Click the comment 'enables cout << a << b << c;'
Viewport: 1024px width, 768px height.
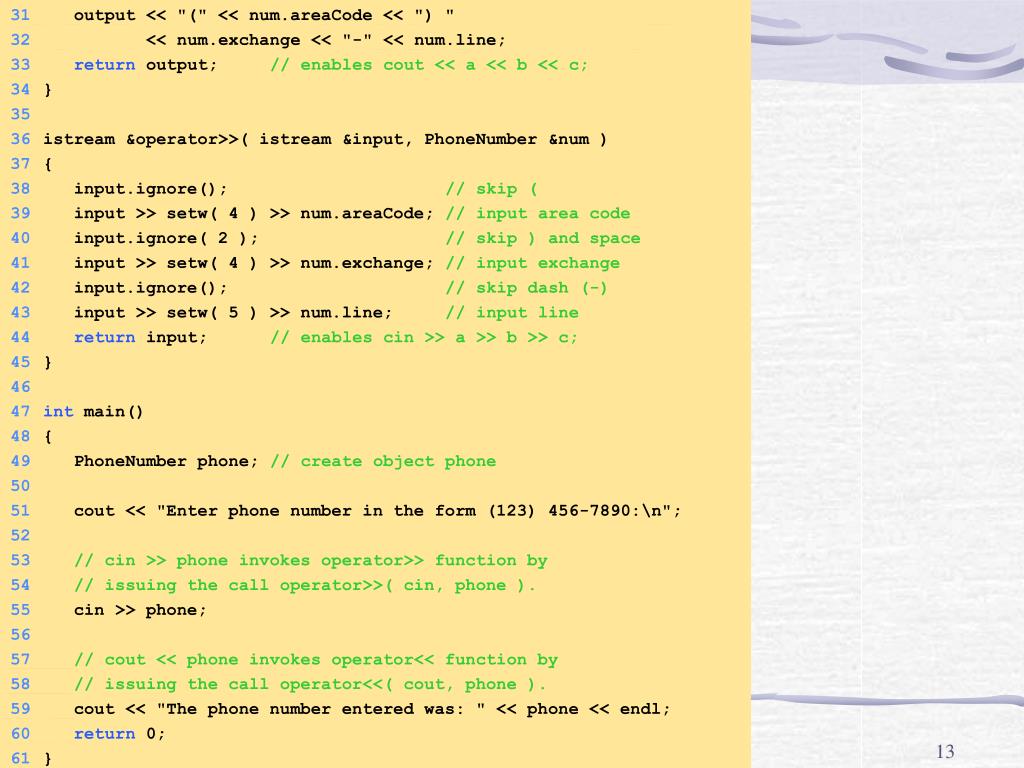443,65
